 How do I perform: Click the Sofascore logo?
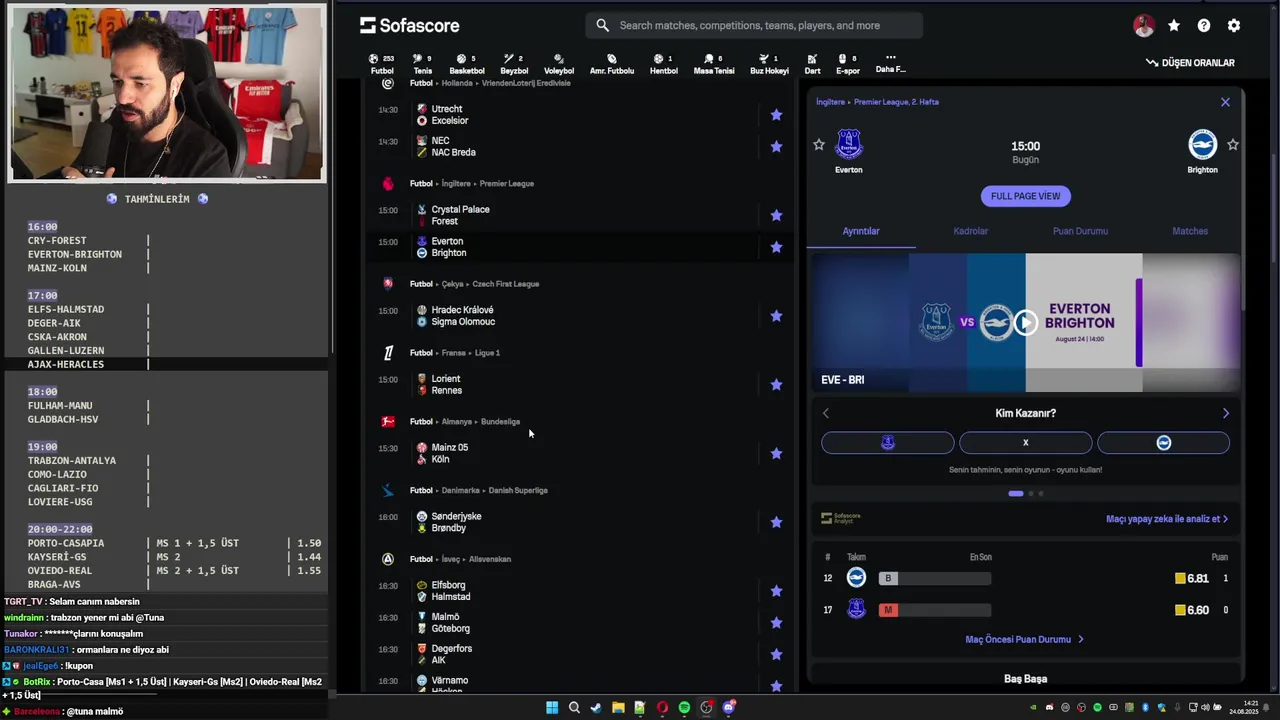pos(410,25)
